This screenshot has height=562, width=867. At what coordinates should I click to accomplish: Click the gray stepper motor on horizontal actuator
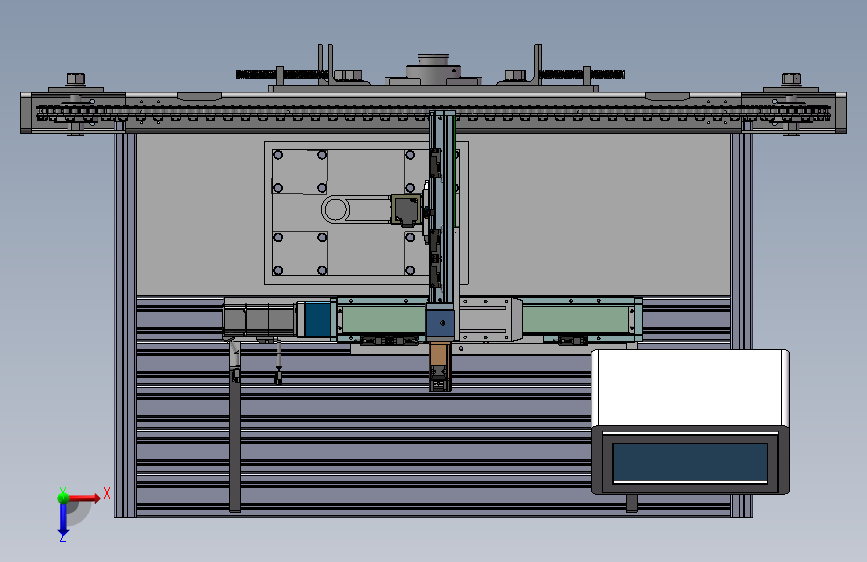click(x=258, y=319)
